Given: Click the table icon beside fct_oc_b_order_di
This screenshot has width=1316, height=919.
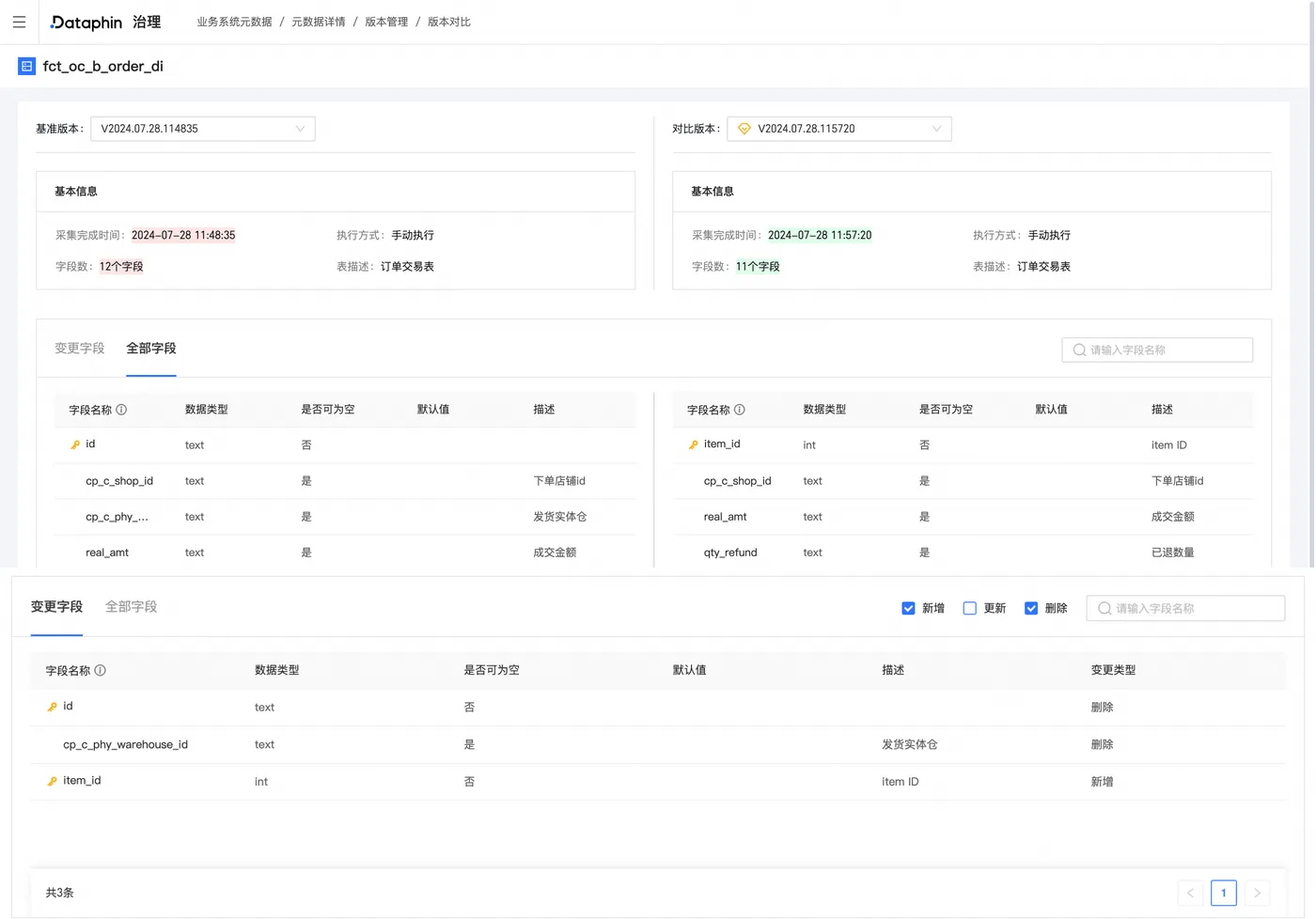Looking at the screenshot, I should point(26,66).
